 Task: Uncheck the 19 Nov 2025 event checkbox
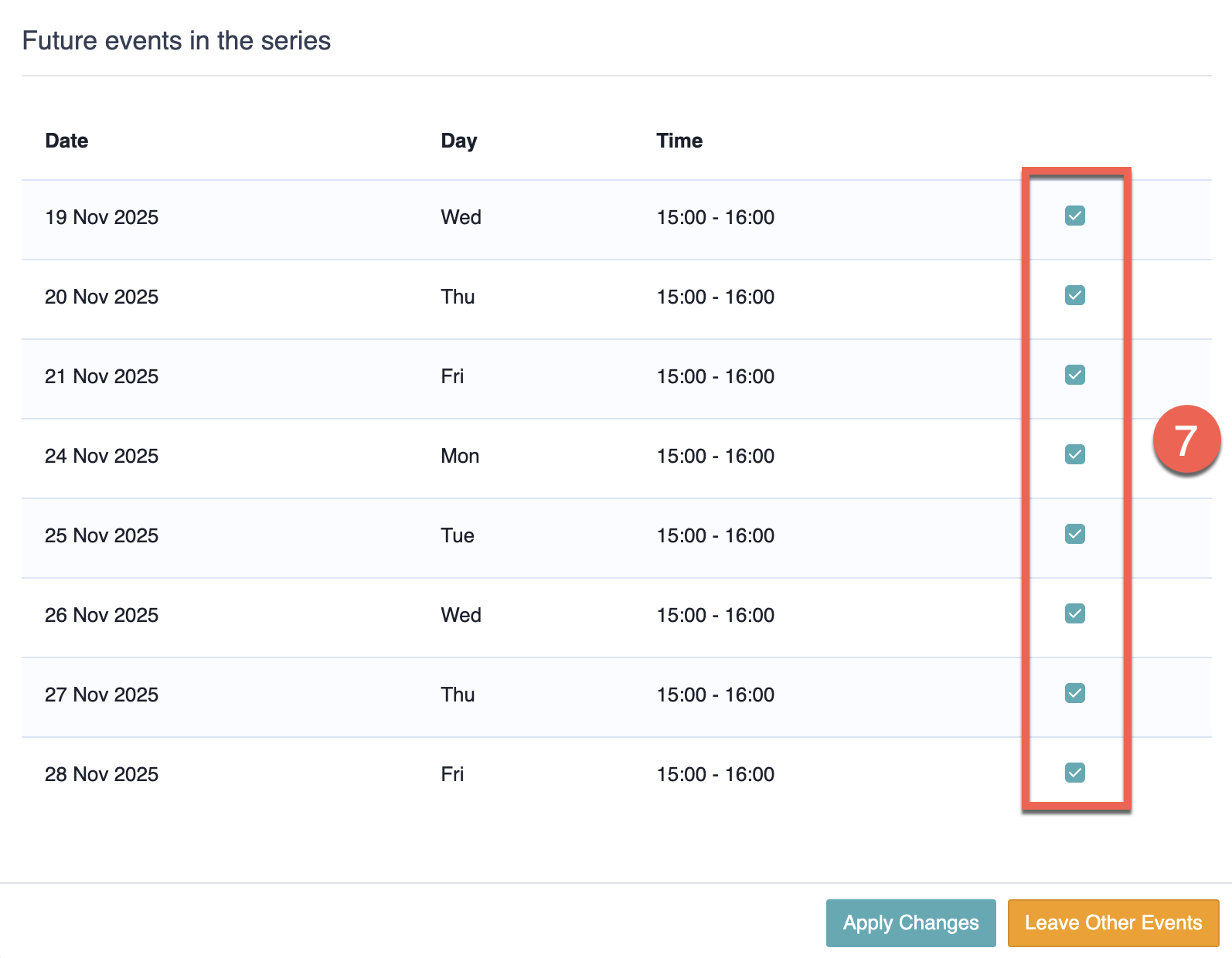click(x=1074, y=216)
